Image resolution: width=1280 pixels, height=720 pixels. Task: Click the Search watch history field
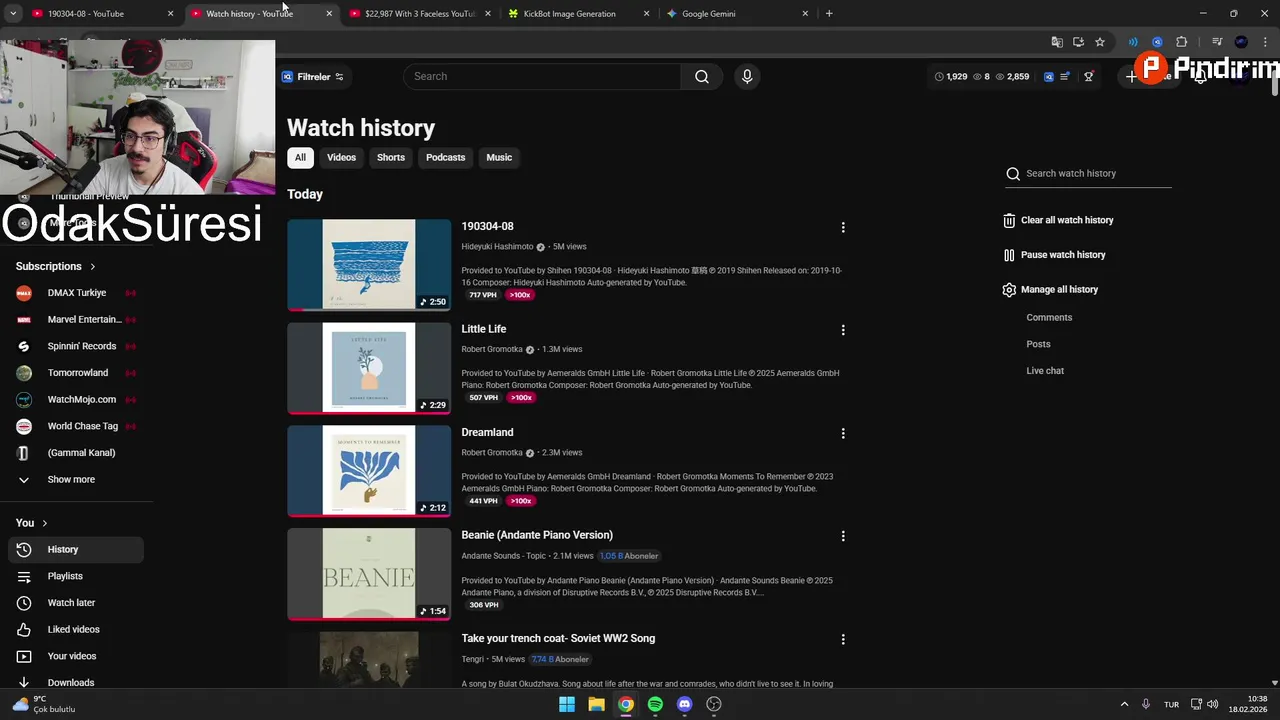1088,174
